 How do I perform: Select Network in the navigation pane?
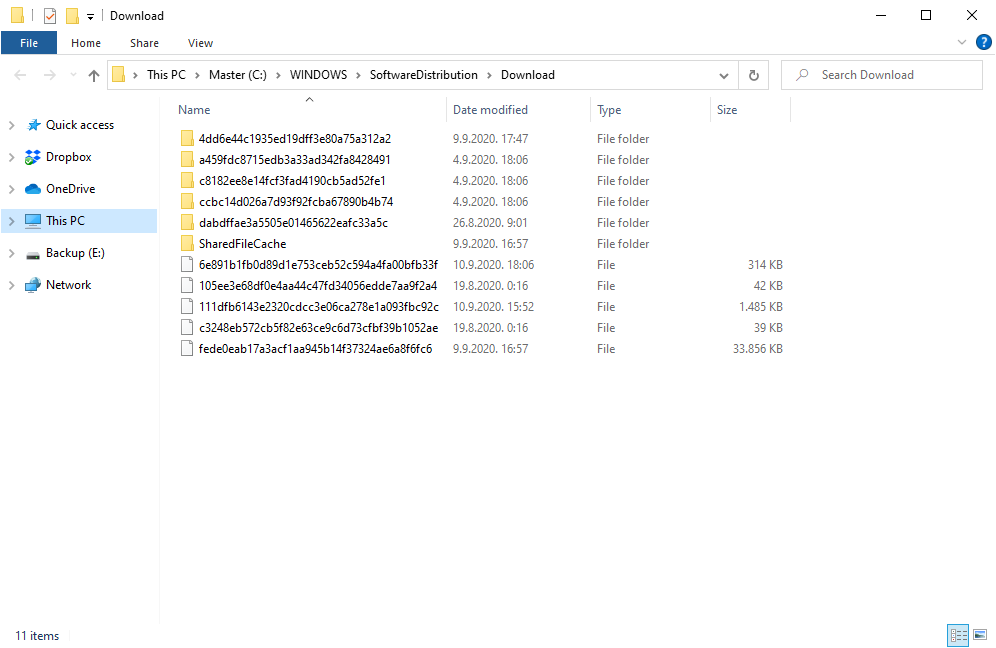point(69,285)
